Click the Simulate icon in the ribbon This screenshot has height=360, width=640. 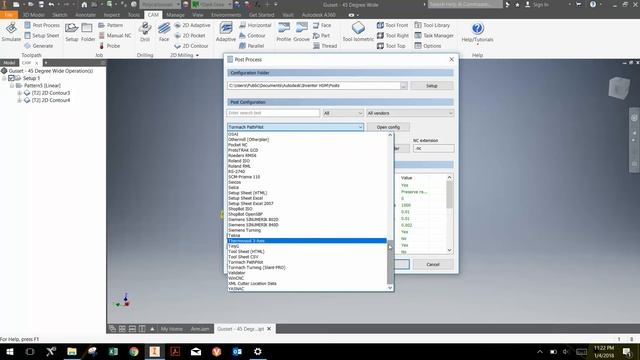(11, 32)
